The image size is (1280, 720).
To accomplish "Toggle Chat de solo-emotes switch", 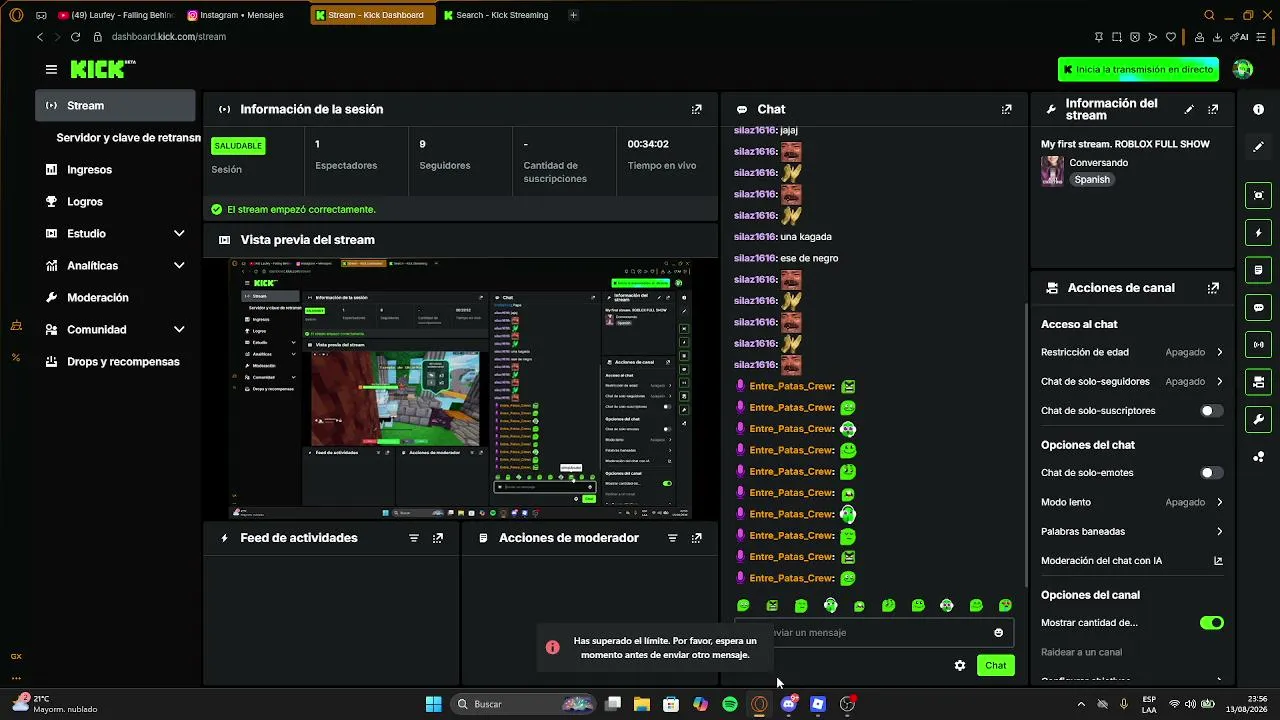I will [1211, 473].
